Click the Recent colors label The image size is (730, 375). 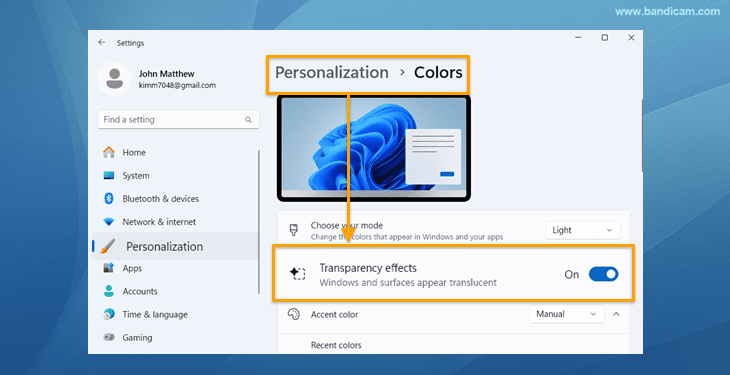point(336,345)
